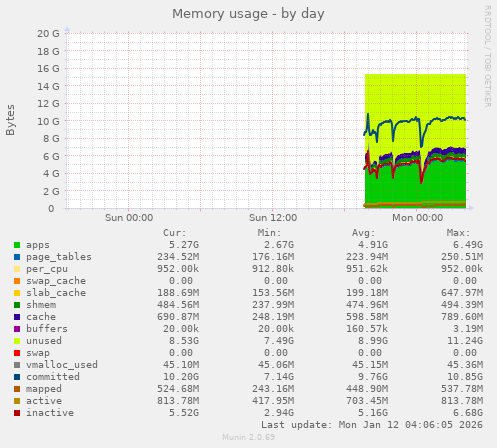Click the committed current value 10.20G
This screenshot has width=497, height=448.
coord(181,377)
